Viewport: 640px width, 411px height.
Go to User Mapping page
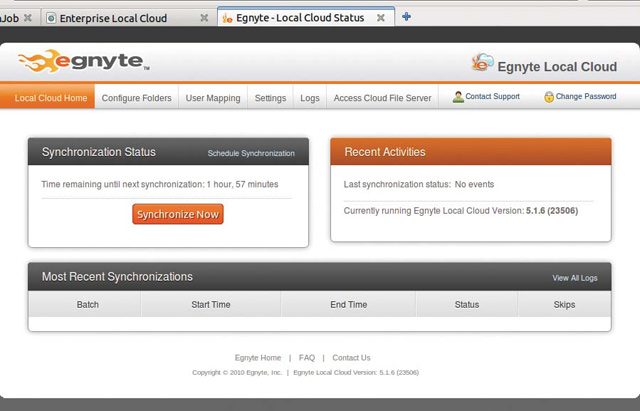coord(213,98)
